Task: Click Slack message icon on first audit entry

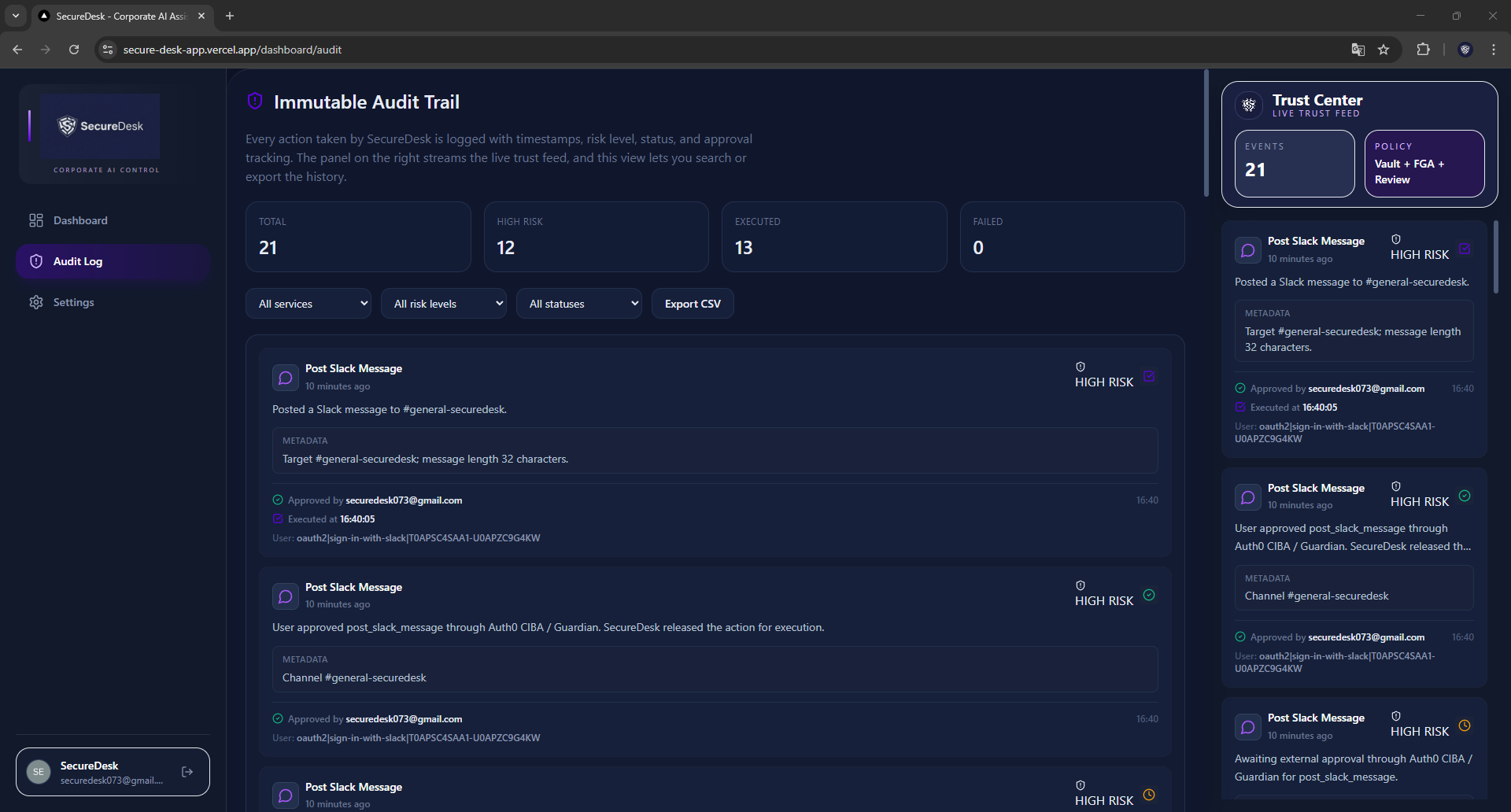Action: [x=286, y=378]
